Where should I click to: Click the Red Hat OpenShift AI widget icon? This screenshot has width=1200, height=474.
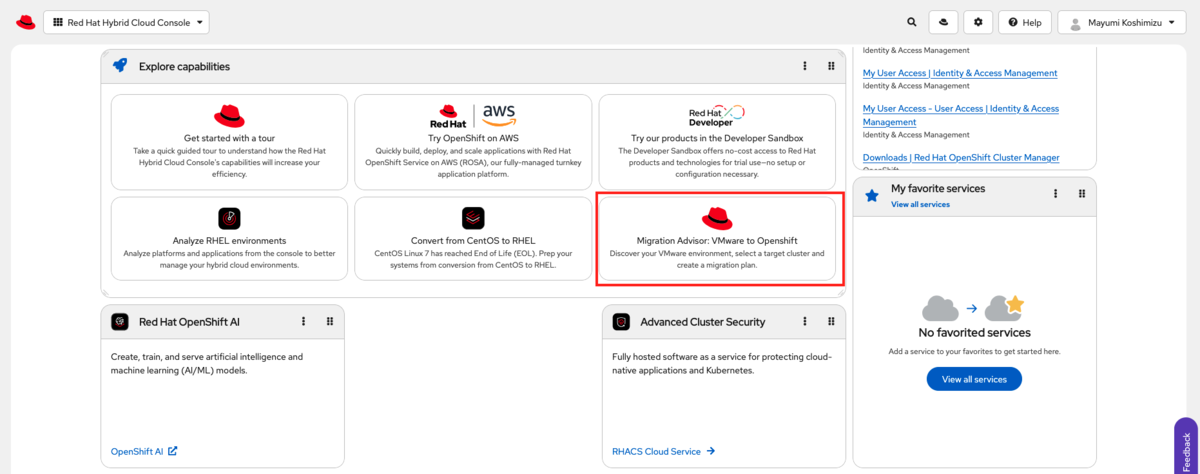click(x=120, y=322)
